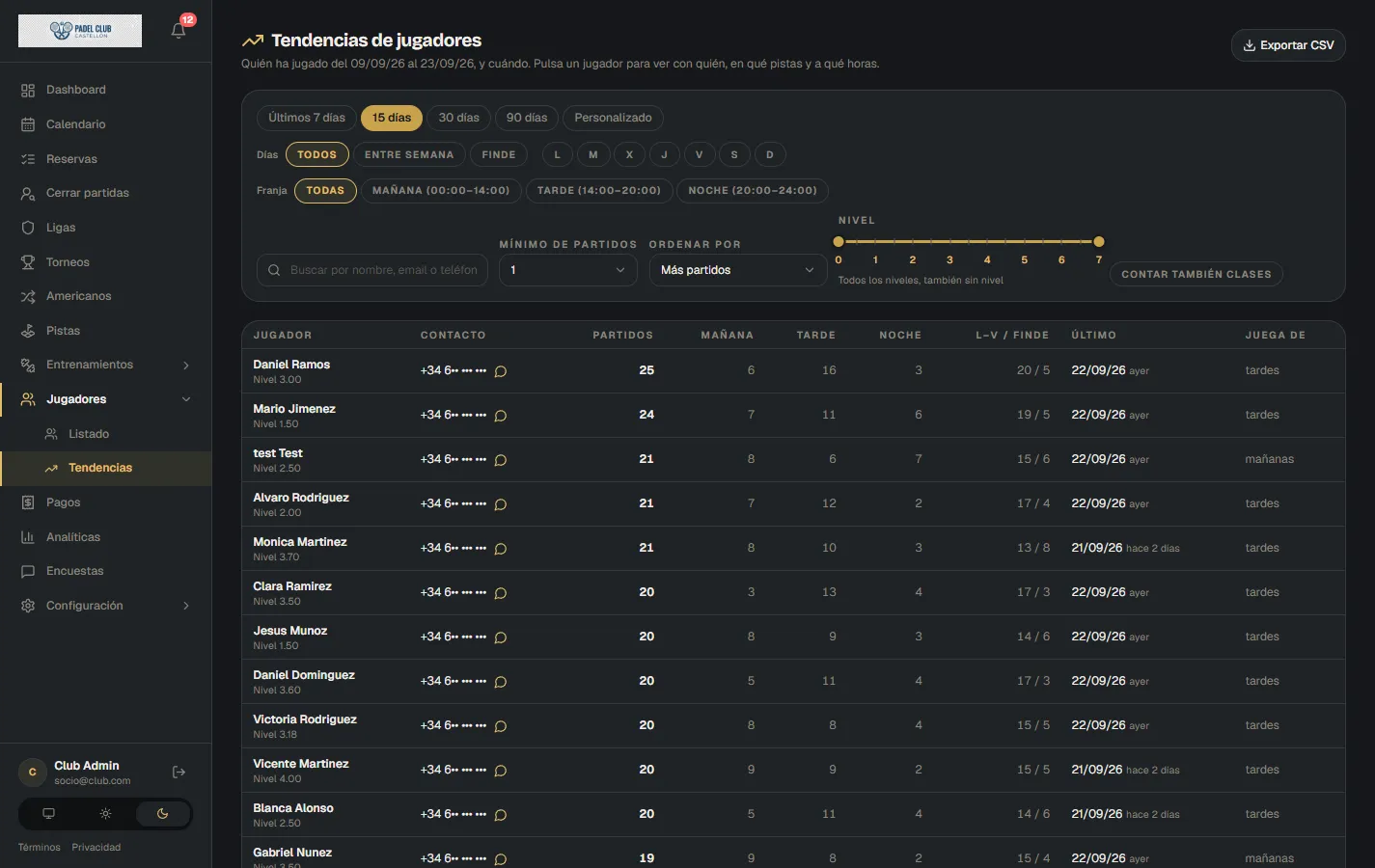The height and width of the screenshot is (868, 1375).
Task: Switch to dark theme moon icon
Action: [x=162, y=814]
